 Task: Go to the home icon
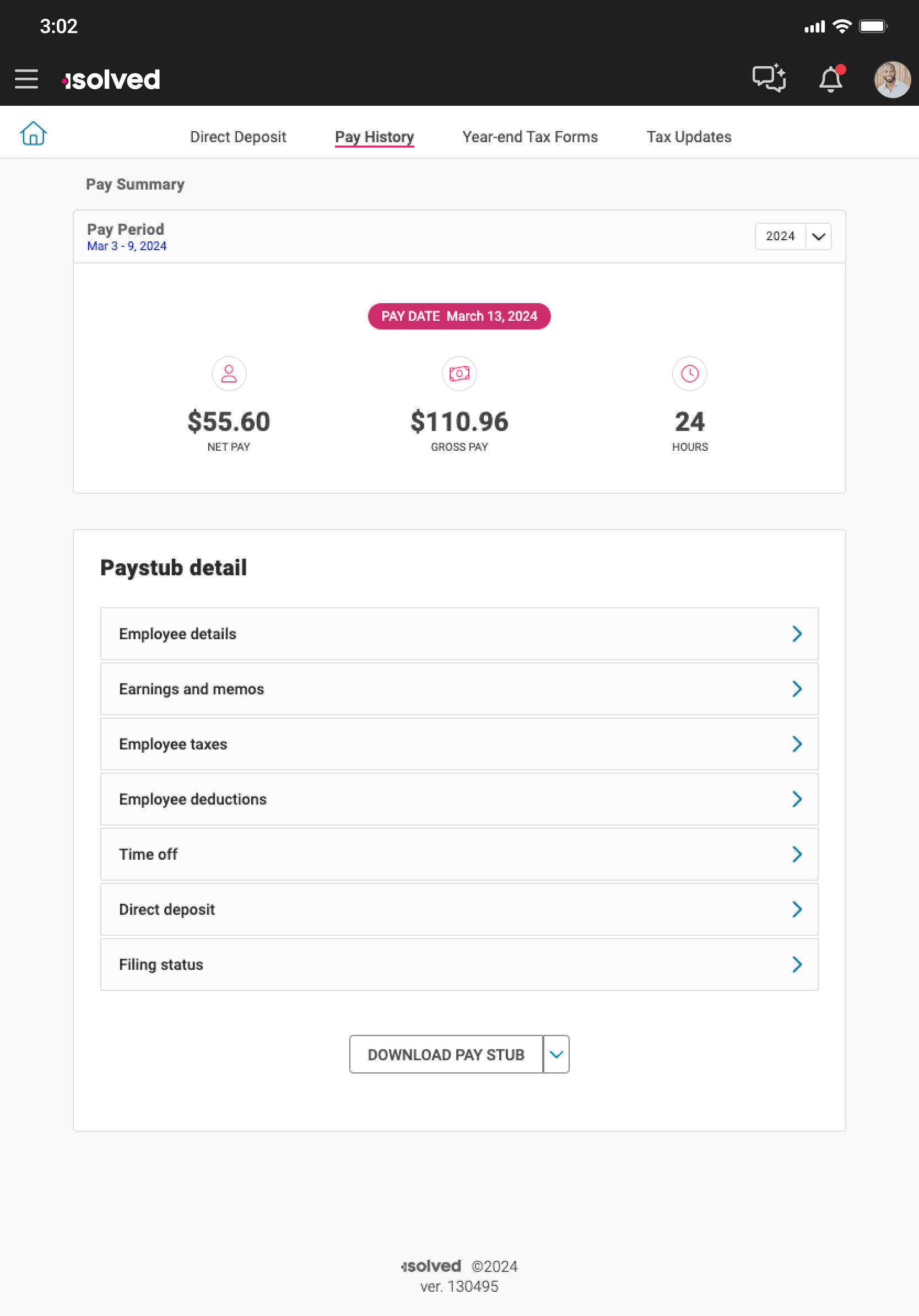tap(33, 134)
